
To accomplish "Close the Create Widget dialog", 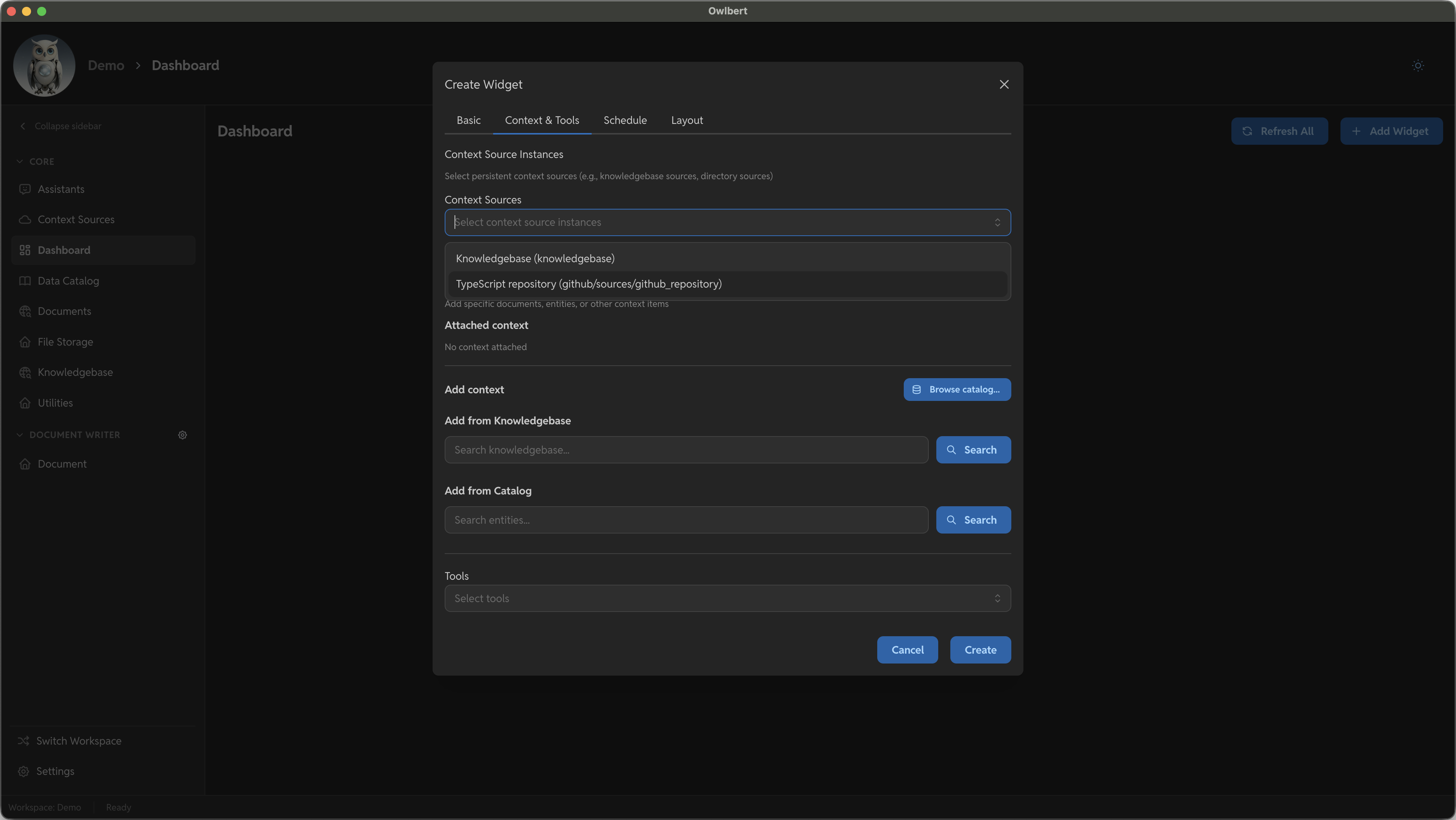I will point(1004,84).
